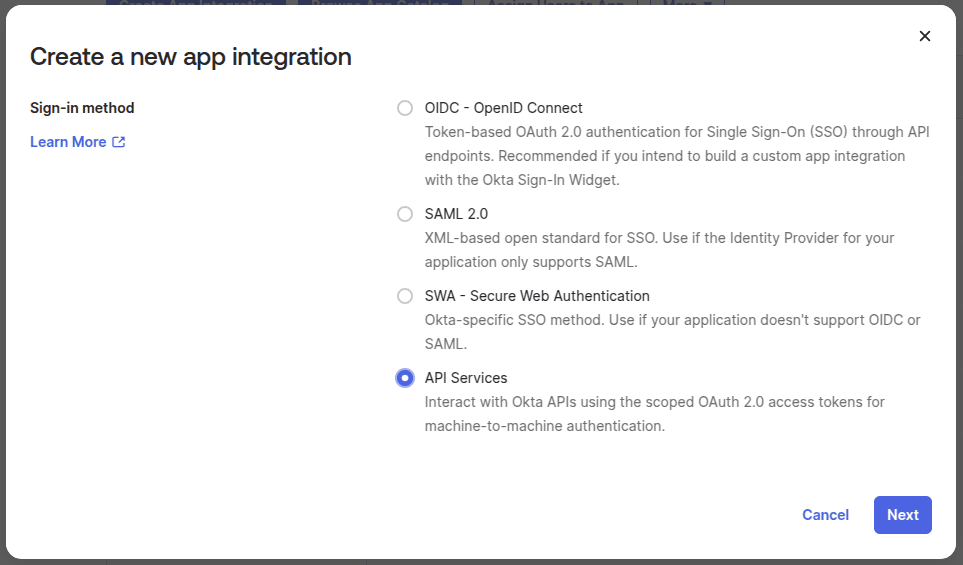Open the Learn More link
963x565 pixels.
(x=68, y=142)
